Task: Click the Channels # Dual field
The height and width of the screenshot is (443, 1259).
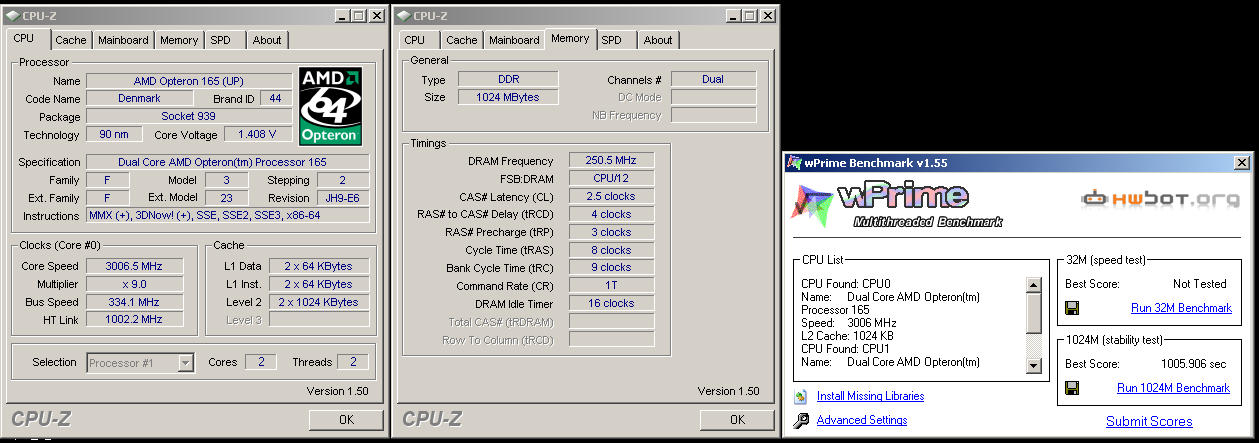Action: click(x=713, y=79)
